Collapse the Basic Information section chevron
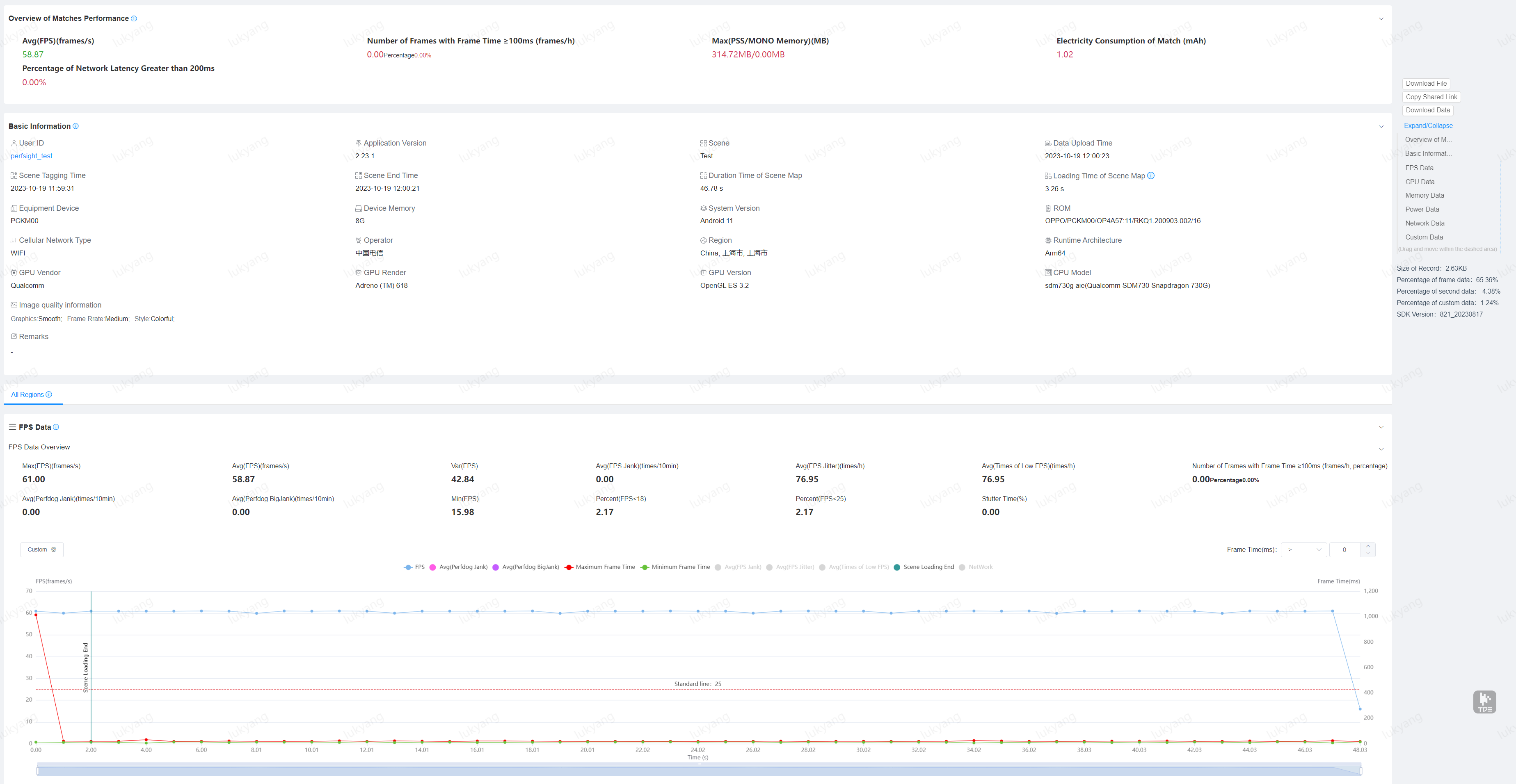 click(1381, 126)
